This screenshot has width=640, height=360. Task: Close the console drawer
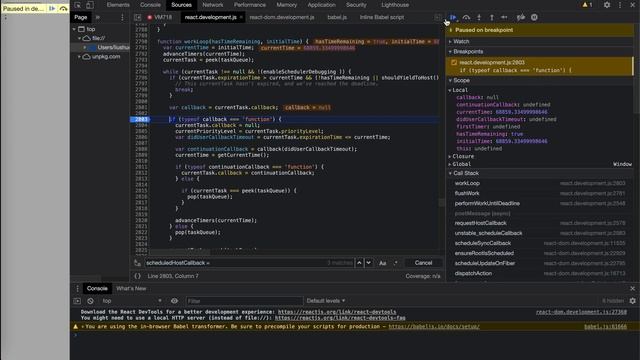click(x=633, y=289)
